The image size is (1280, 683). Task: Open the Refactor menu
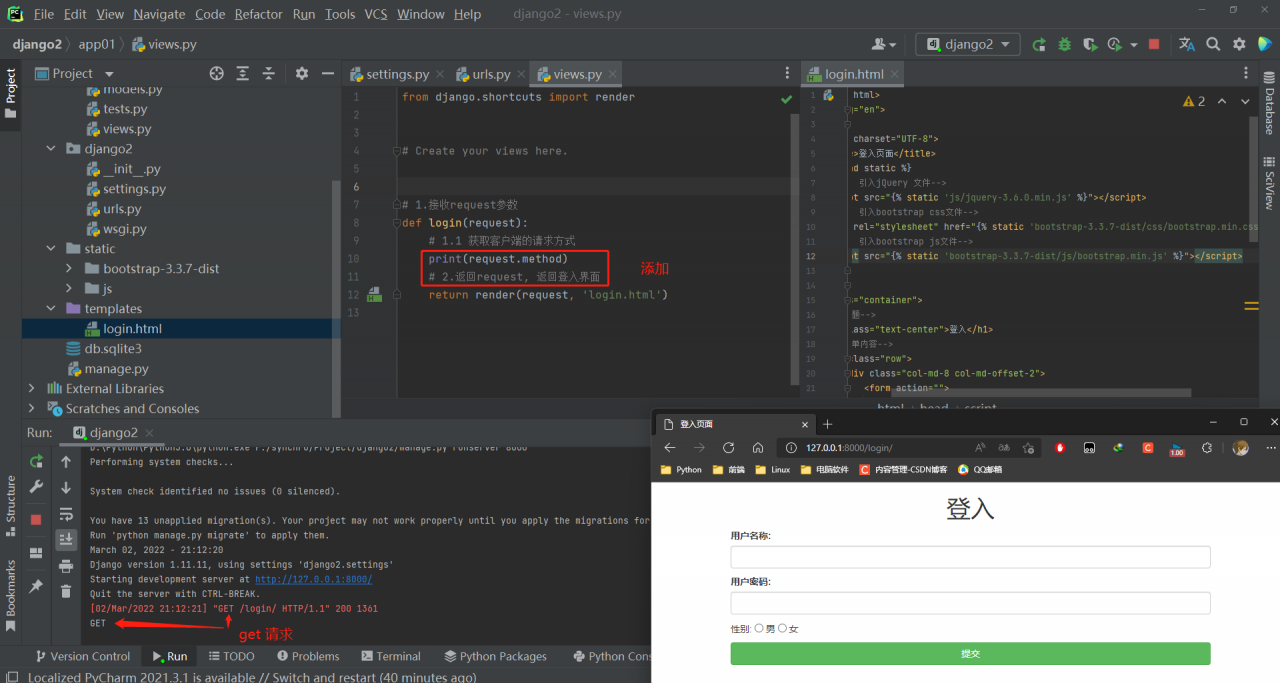[x=258, y=14]
